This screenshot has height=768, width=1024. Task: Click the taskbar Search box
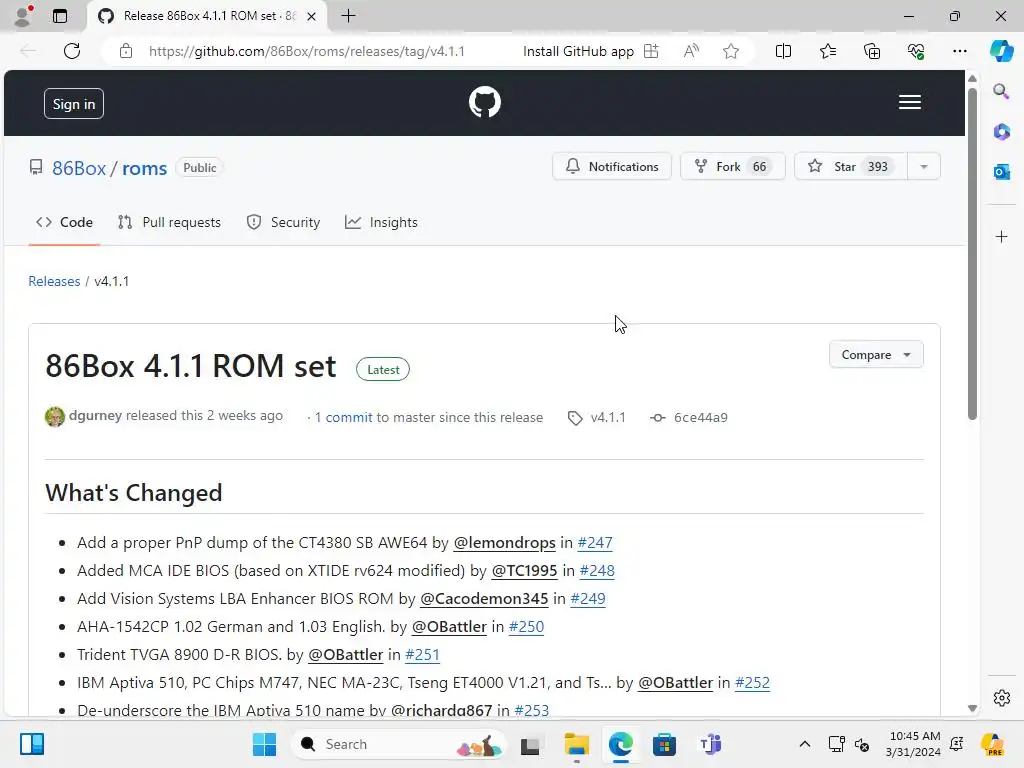398,744
